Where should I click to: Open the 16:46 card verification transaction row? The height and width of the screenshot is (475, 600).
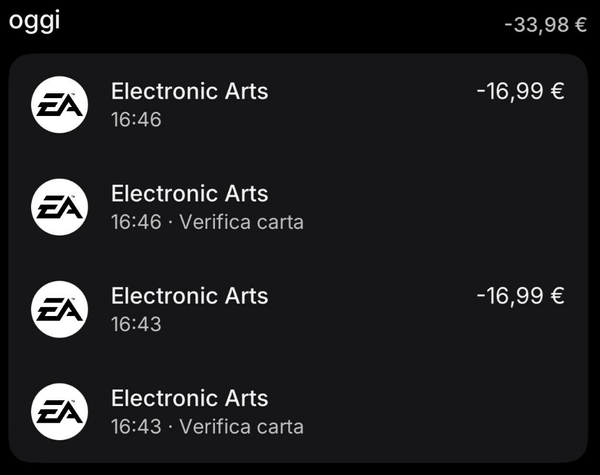[400, 207]
